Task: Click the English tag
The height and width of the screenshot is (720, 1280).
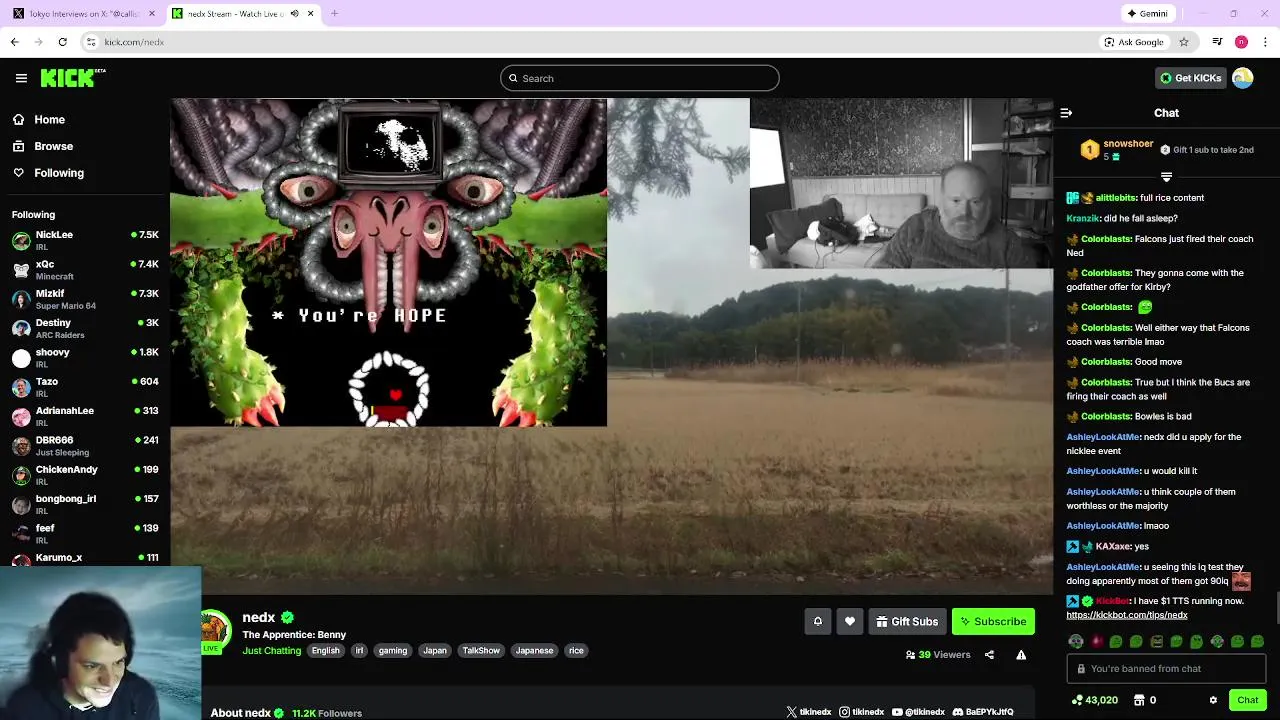Action: click(325, 650)
